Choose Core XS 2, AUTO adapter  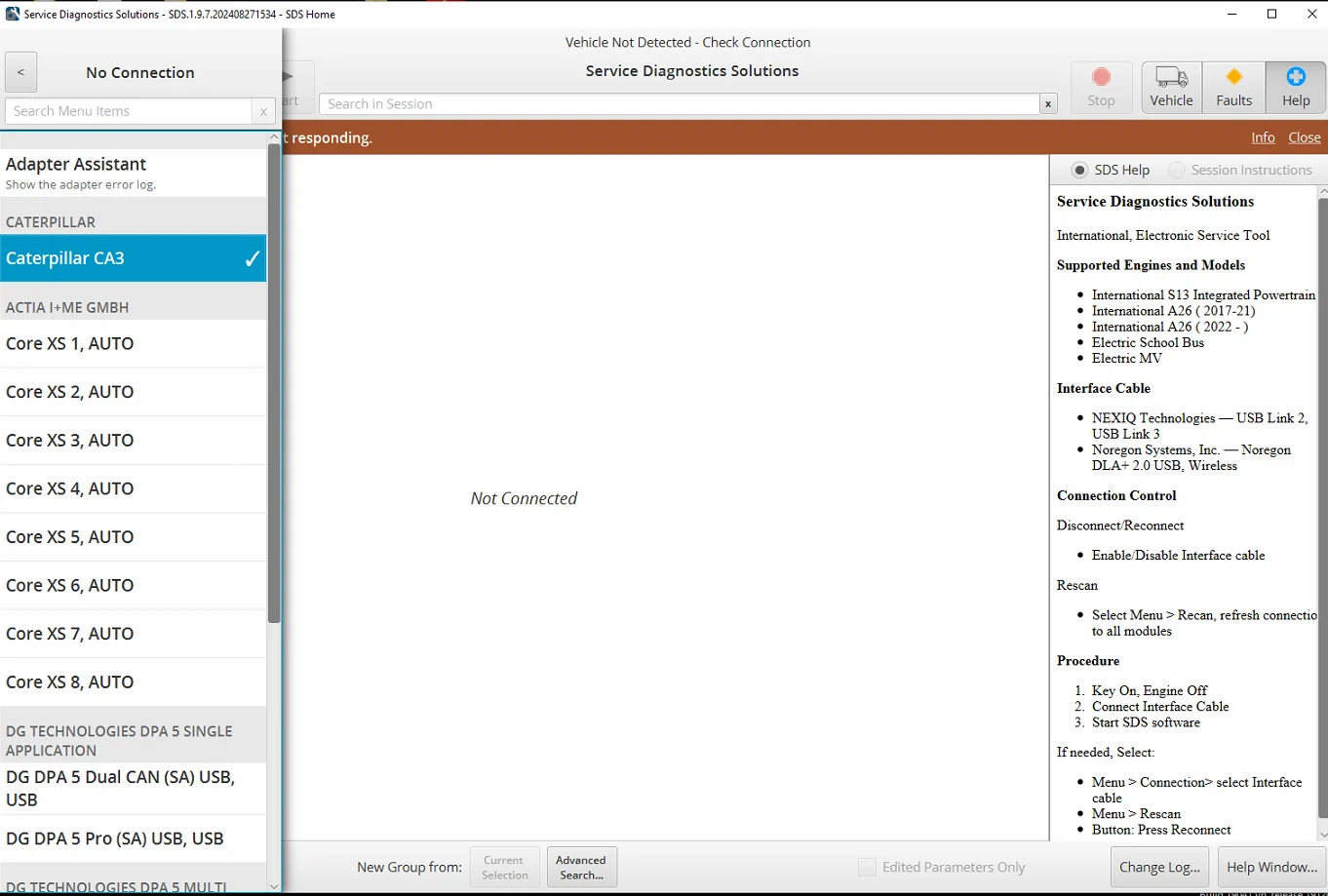click(x=133, y=392)
